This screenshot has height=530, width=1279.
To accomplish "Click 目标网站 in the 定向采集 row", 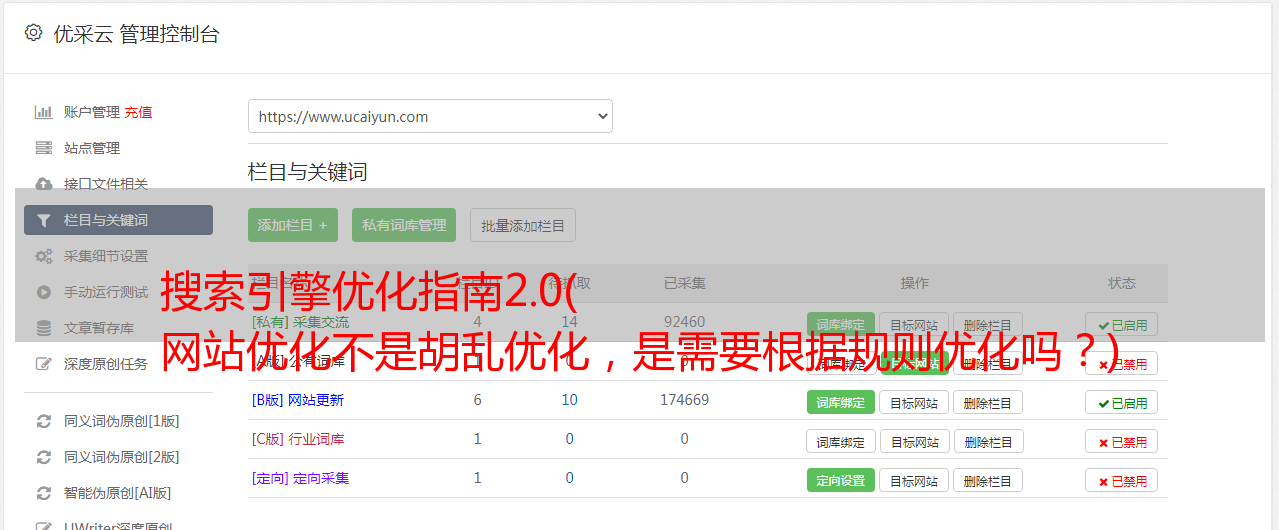I will point(914,480).
